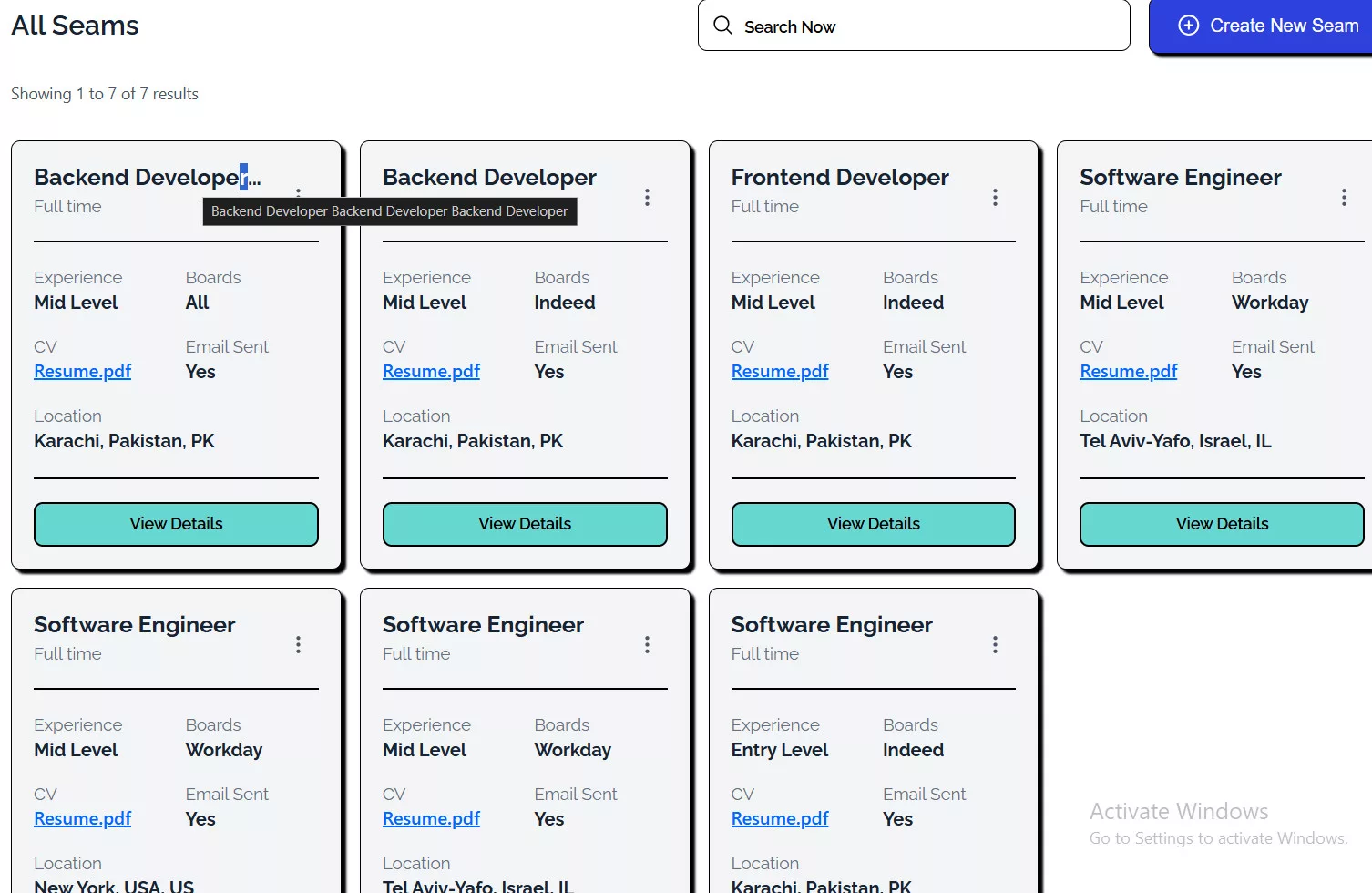Click the Resume.pdf link on the New York card
The width and height of the screenshot is (1372, 893).
tap(83, 819)
